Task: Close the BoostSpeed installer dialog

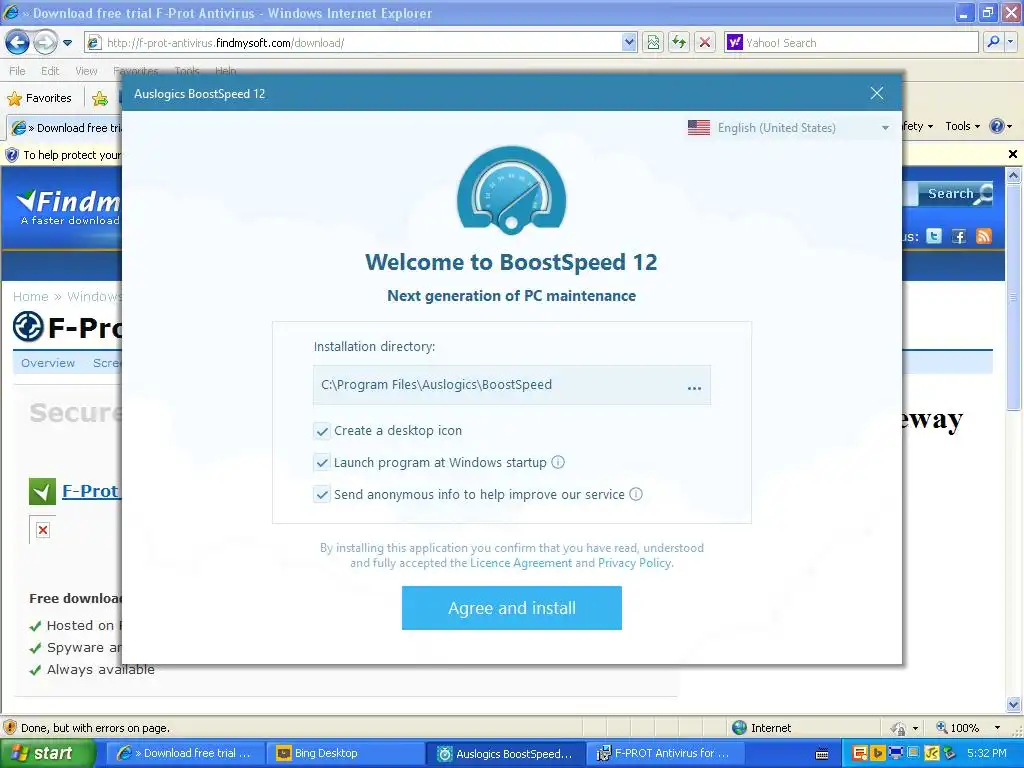Action: pyautogui.click(x=876, y=93)
